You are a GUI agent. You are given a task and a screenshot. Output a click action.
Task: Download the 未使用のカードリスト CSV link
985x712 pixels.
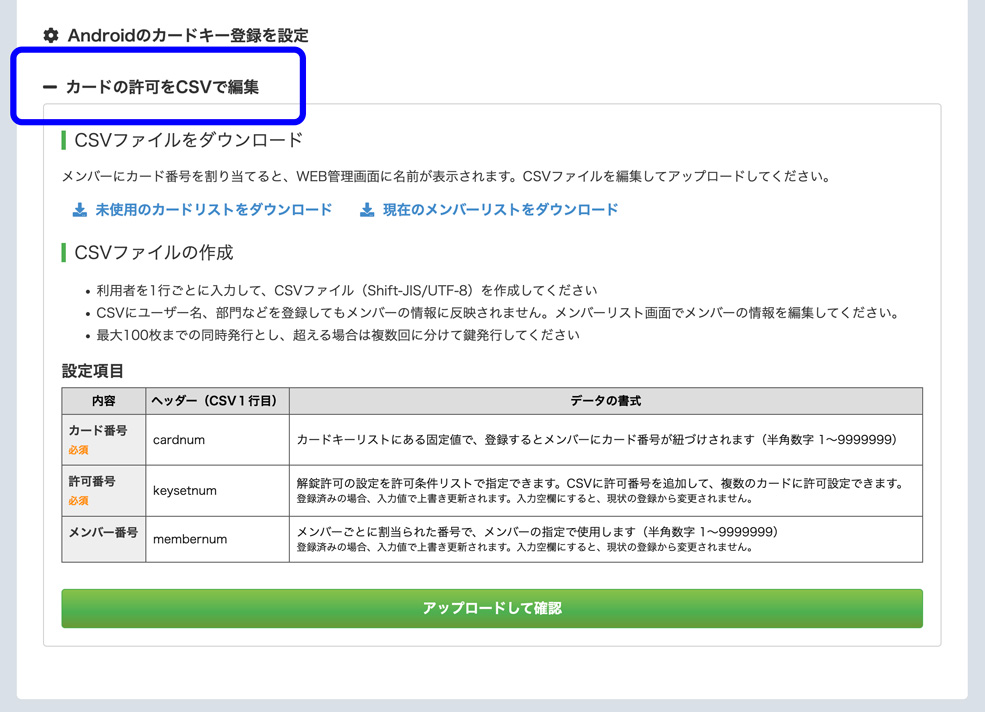(x=213, y=210)
